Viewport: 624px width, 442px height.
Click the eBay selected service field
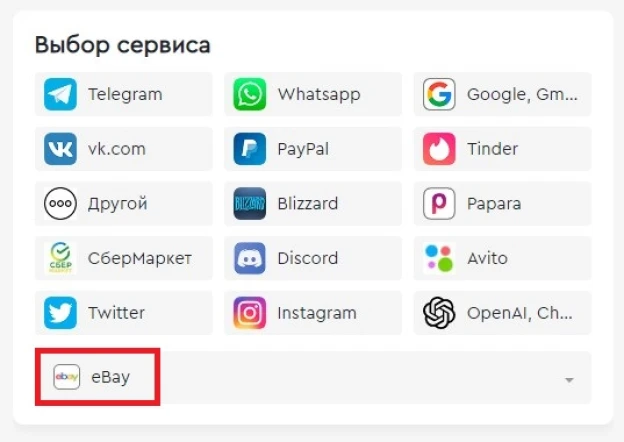(313, 377)
